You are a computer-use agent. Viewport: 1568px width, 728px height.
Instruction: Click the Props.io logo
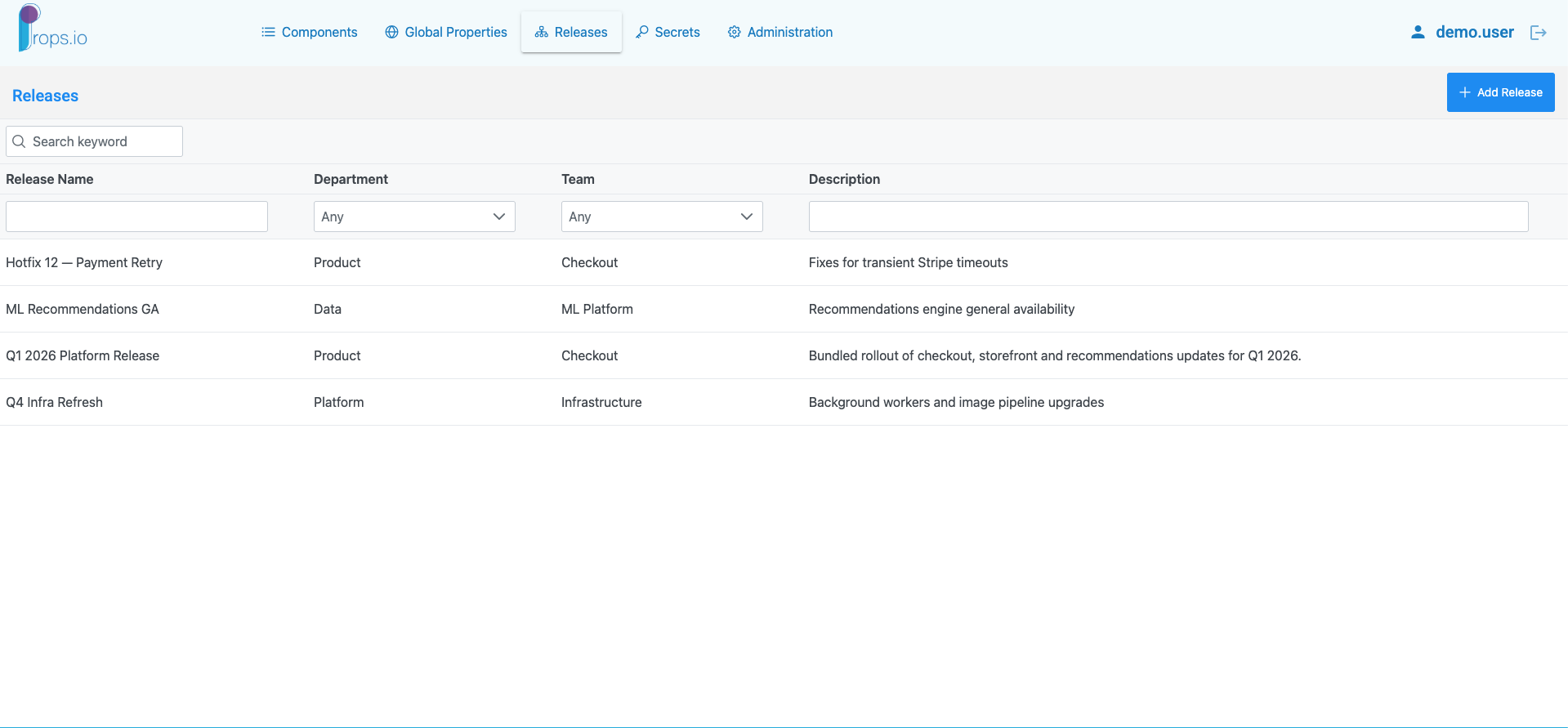coord(52,29)
